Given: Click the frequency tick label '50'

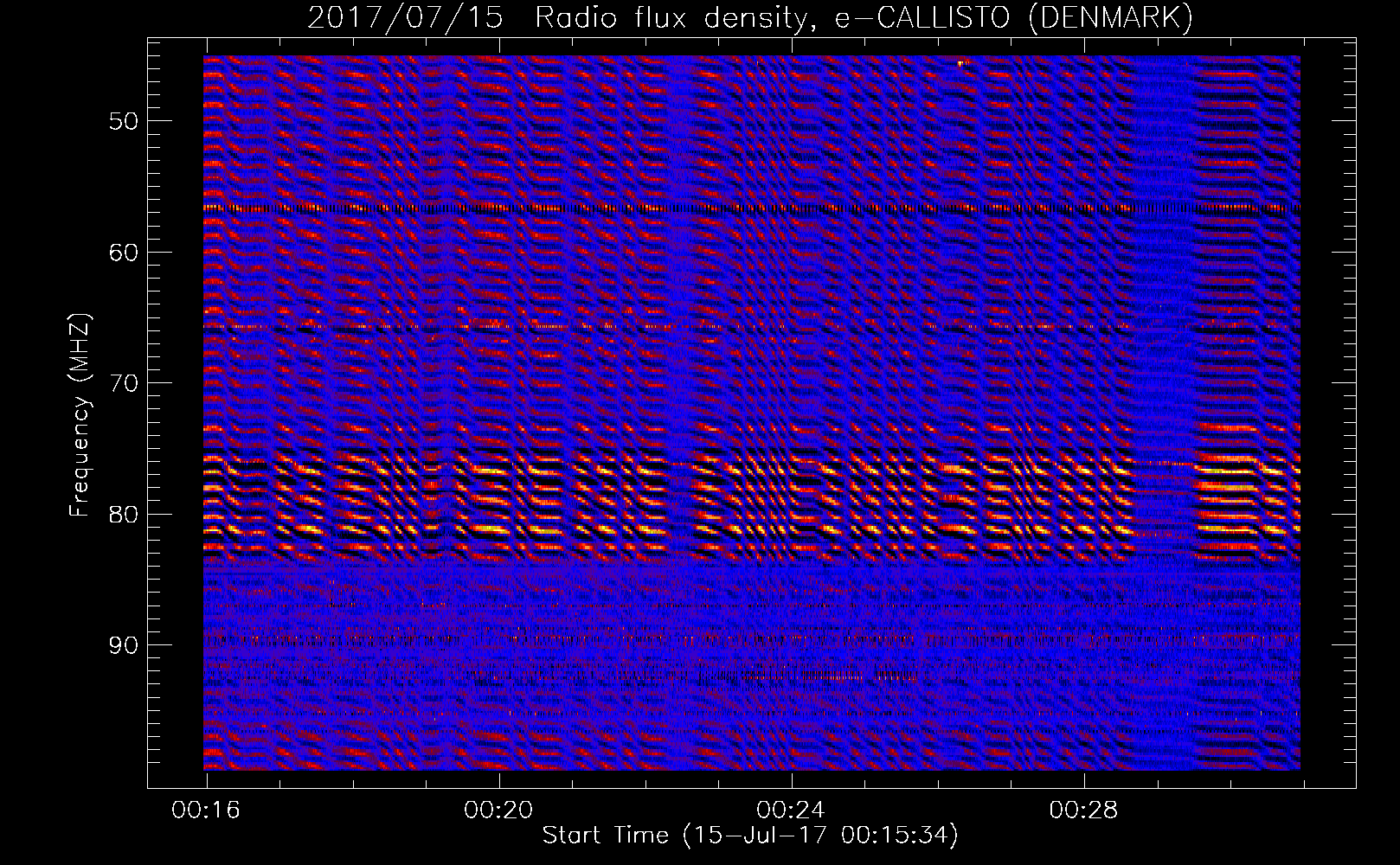Looking at the screenshot, I should (124, 121).
